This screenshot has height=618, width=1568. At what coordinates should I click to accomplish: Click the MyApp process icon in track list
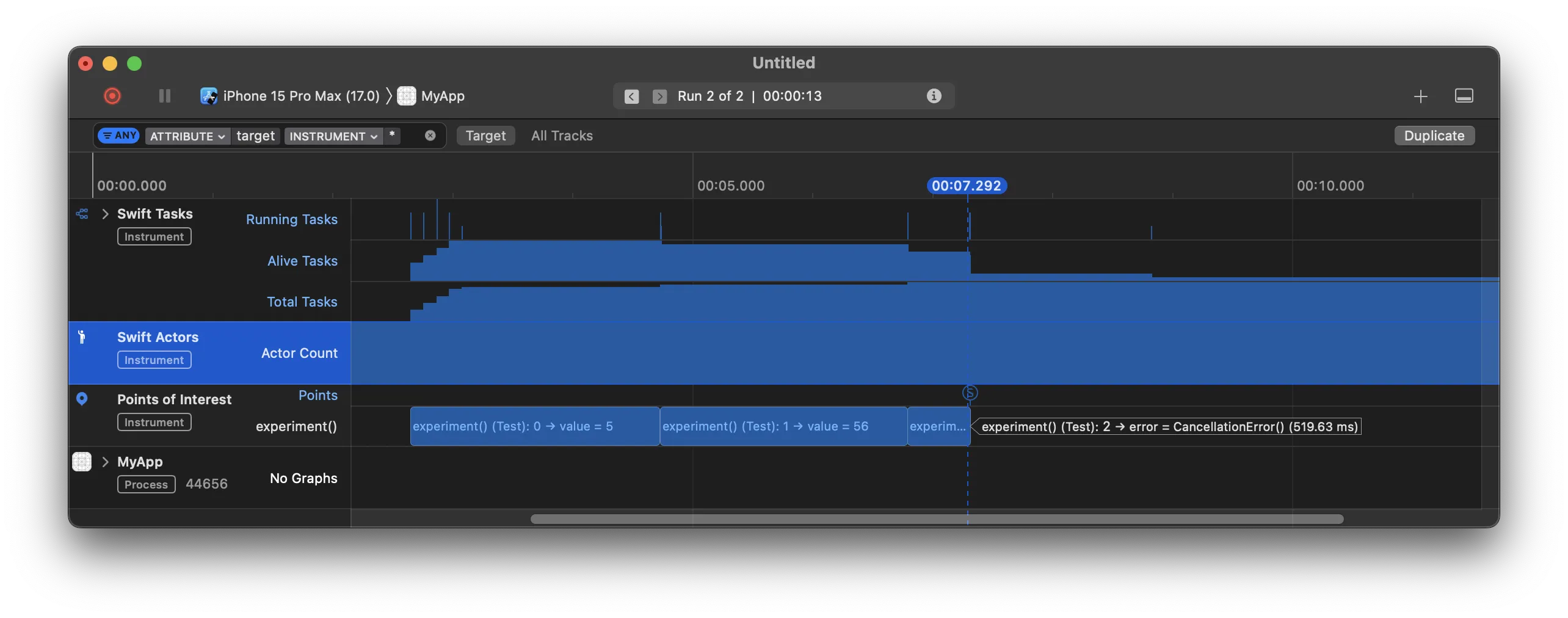tap(82, 462)
